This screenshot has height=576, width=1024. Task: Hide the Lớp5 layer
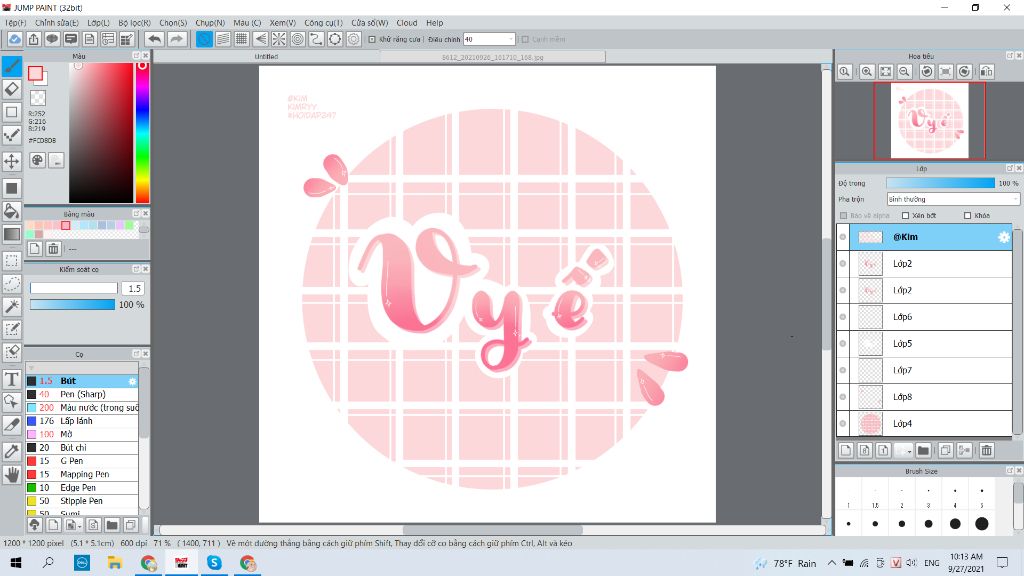click(x=842, y=344)
